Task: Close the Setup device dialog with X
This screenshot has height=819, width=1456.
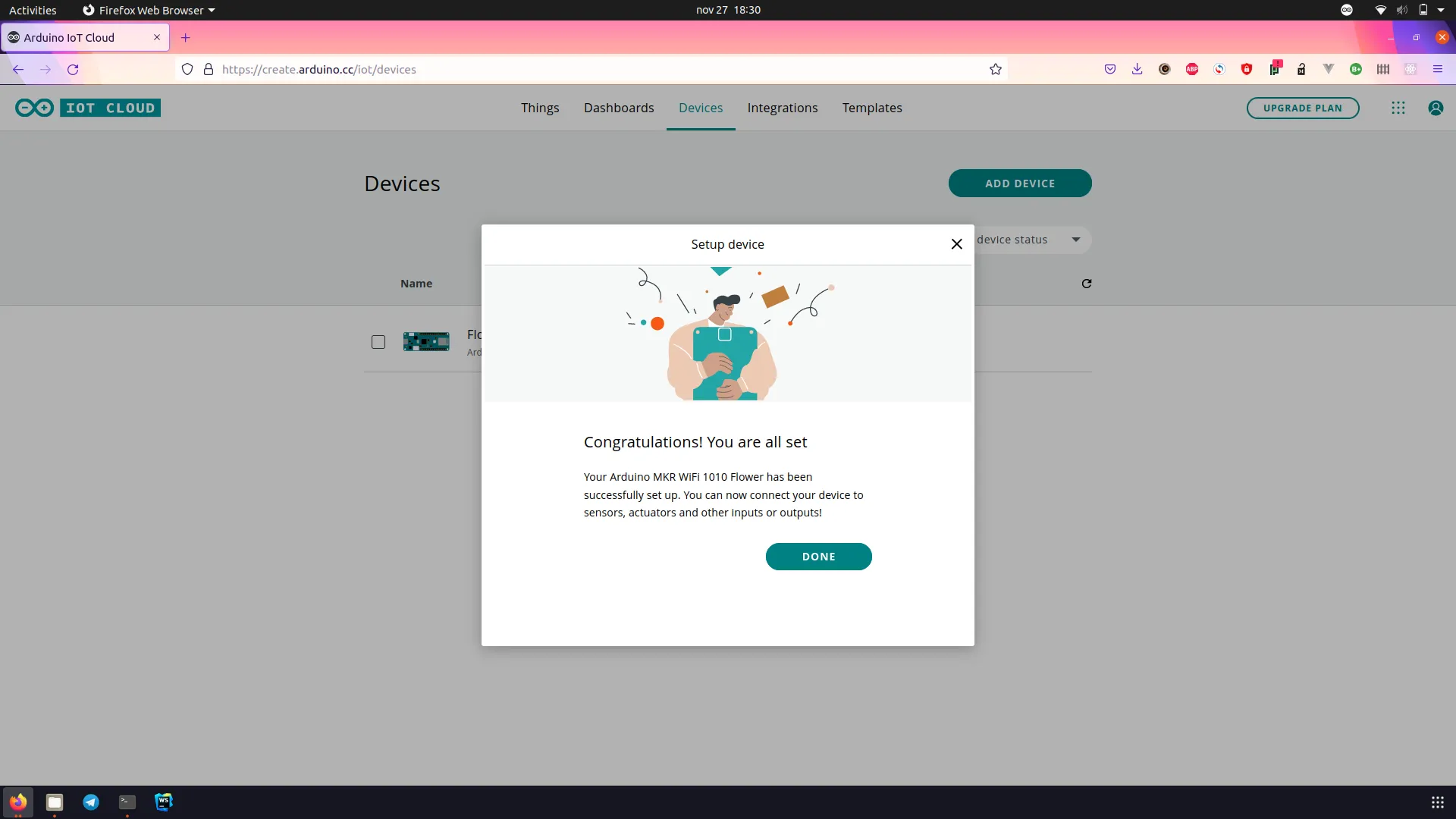Action: point(956,244)
